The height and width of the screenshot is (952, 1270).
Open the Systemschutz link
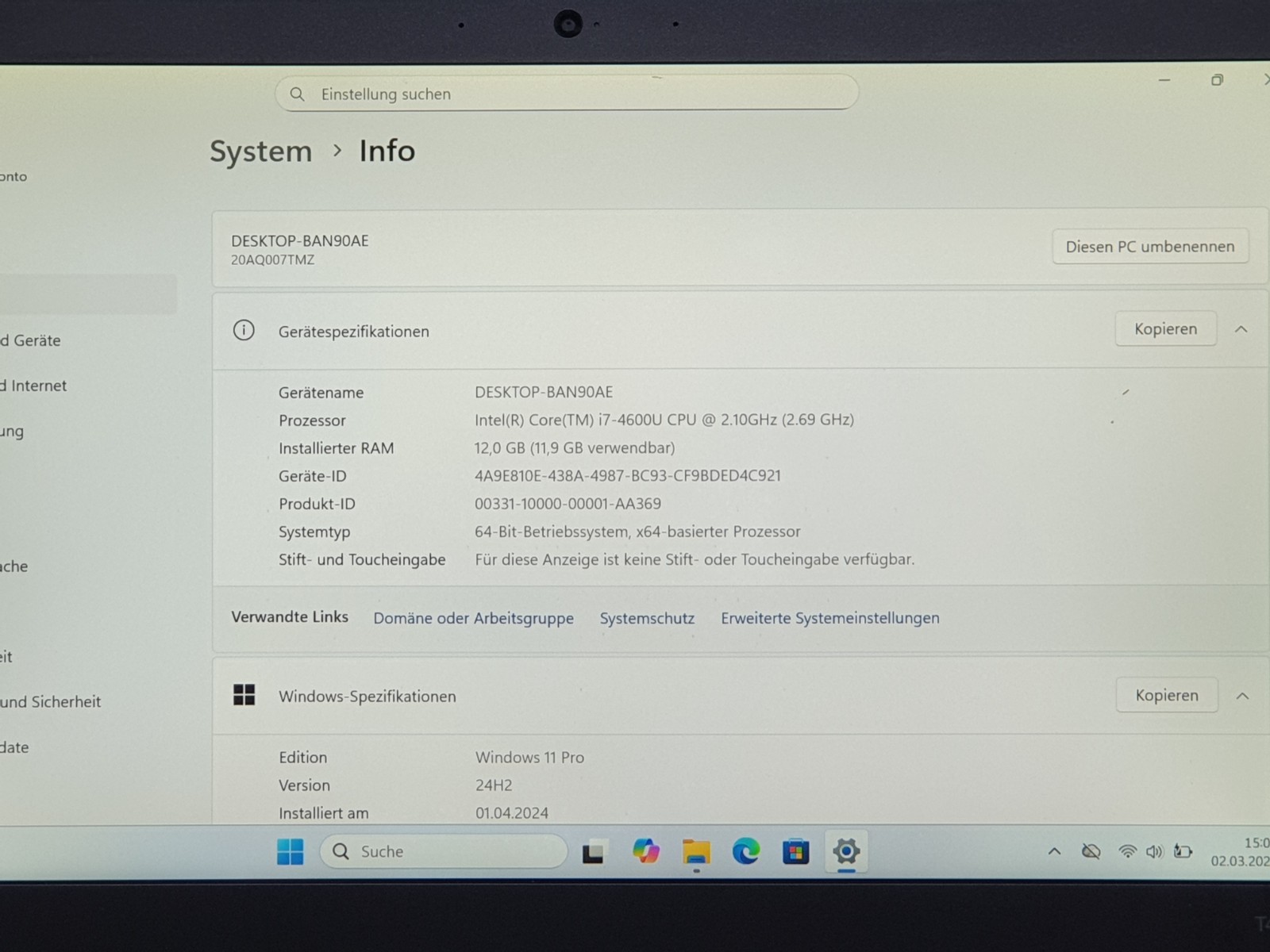pyautogui.click(x=647, y=618)
